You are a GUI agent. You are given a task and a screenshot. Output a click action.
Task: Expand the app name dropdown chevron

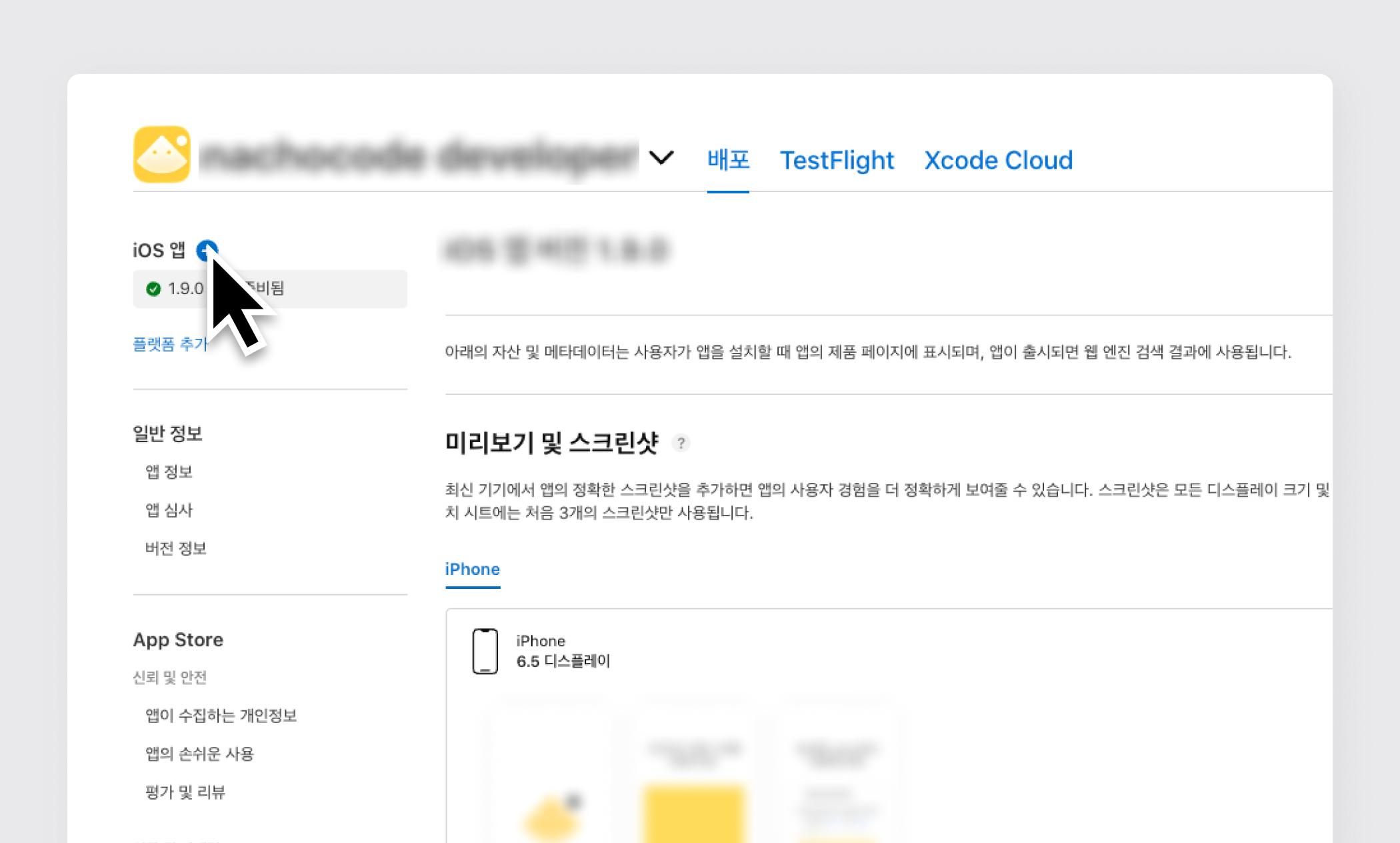tap(661, 158)
